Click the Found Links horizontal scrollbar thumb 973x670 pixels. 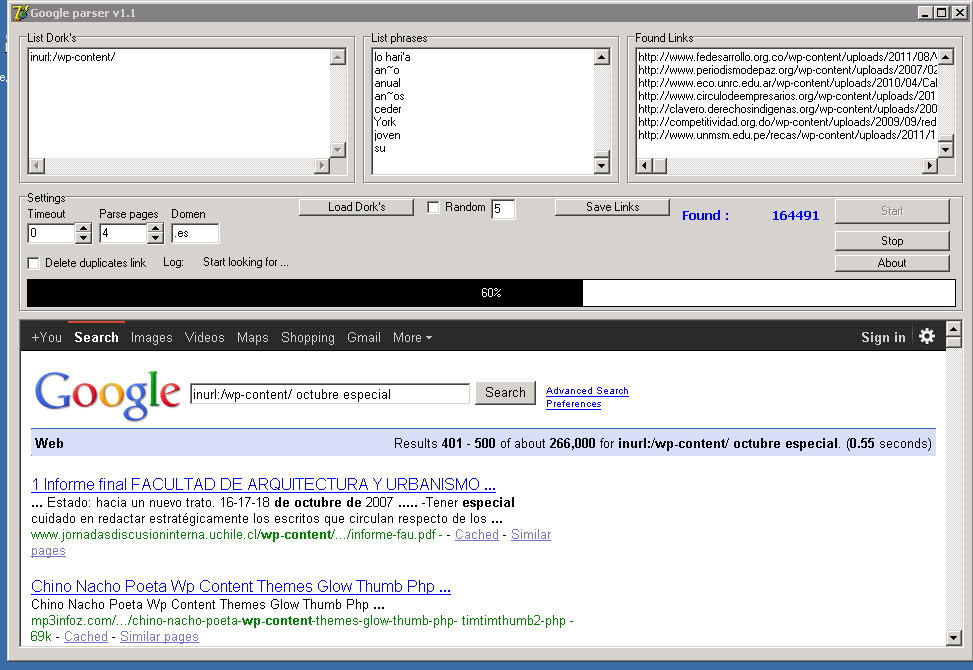tap(660, 166)
